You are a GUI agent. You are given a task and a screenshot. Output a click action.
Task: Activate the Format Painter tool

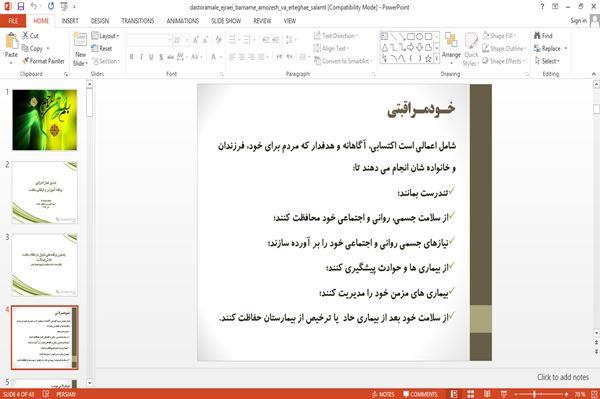pos(43,61)
